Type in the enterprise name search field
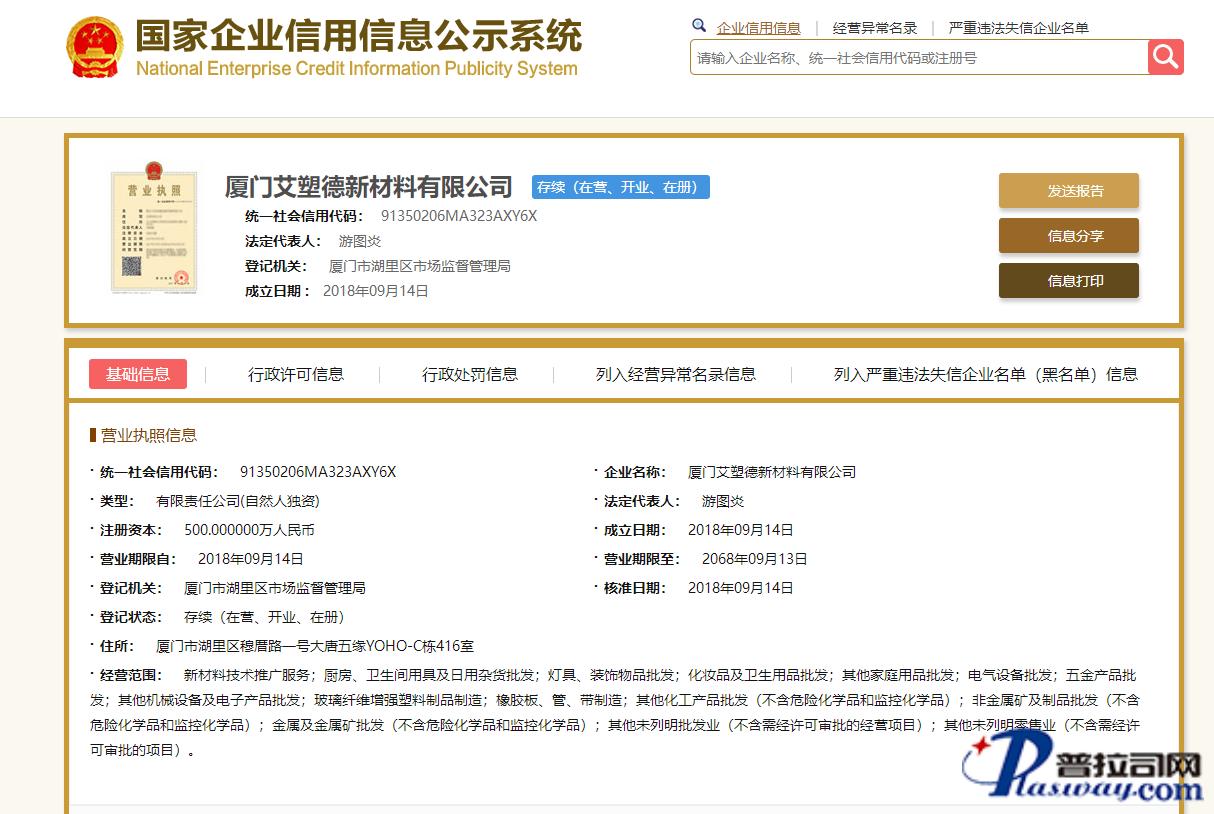This screenshot has width=1214, height=814. pyautogui.click(x=918, y=58)
